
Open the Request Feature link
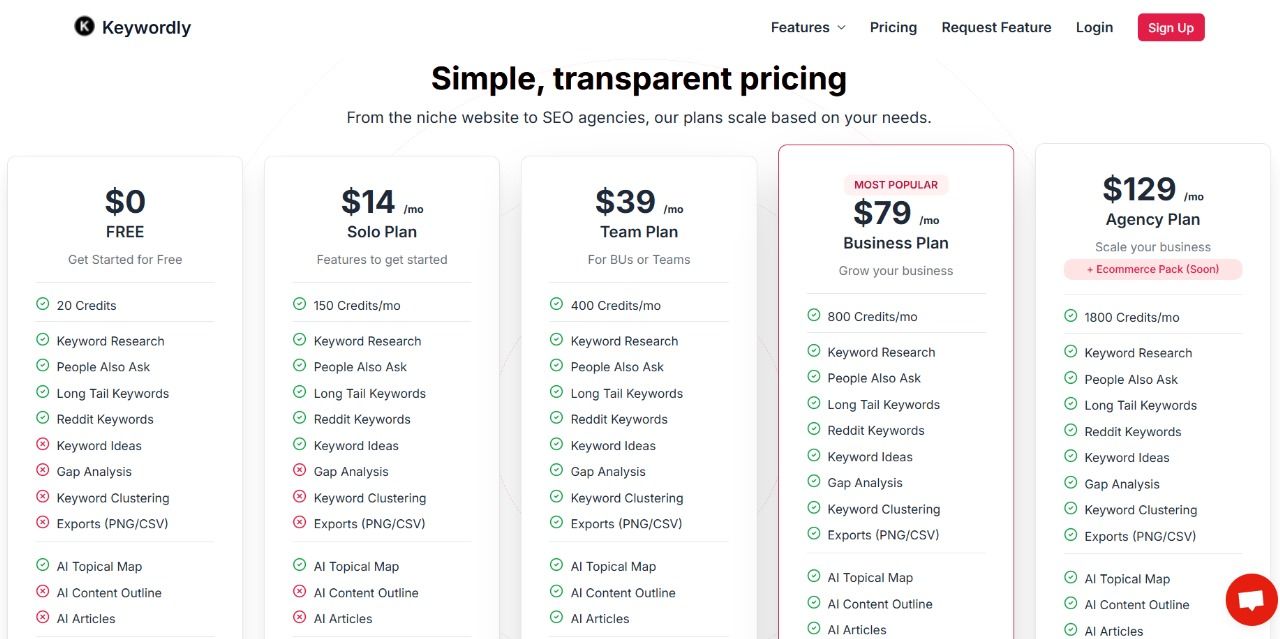pyautogui.click(x=996, y=28)
